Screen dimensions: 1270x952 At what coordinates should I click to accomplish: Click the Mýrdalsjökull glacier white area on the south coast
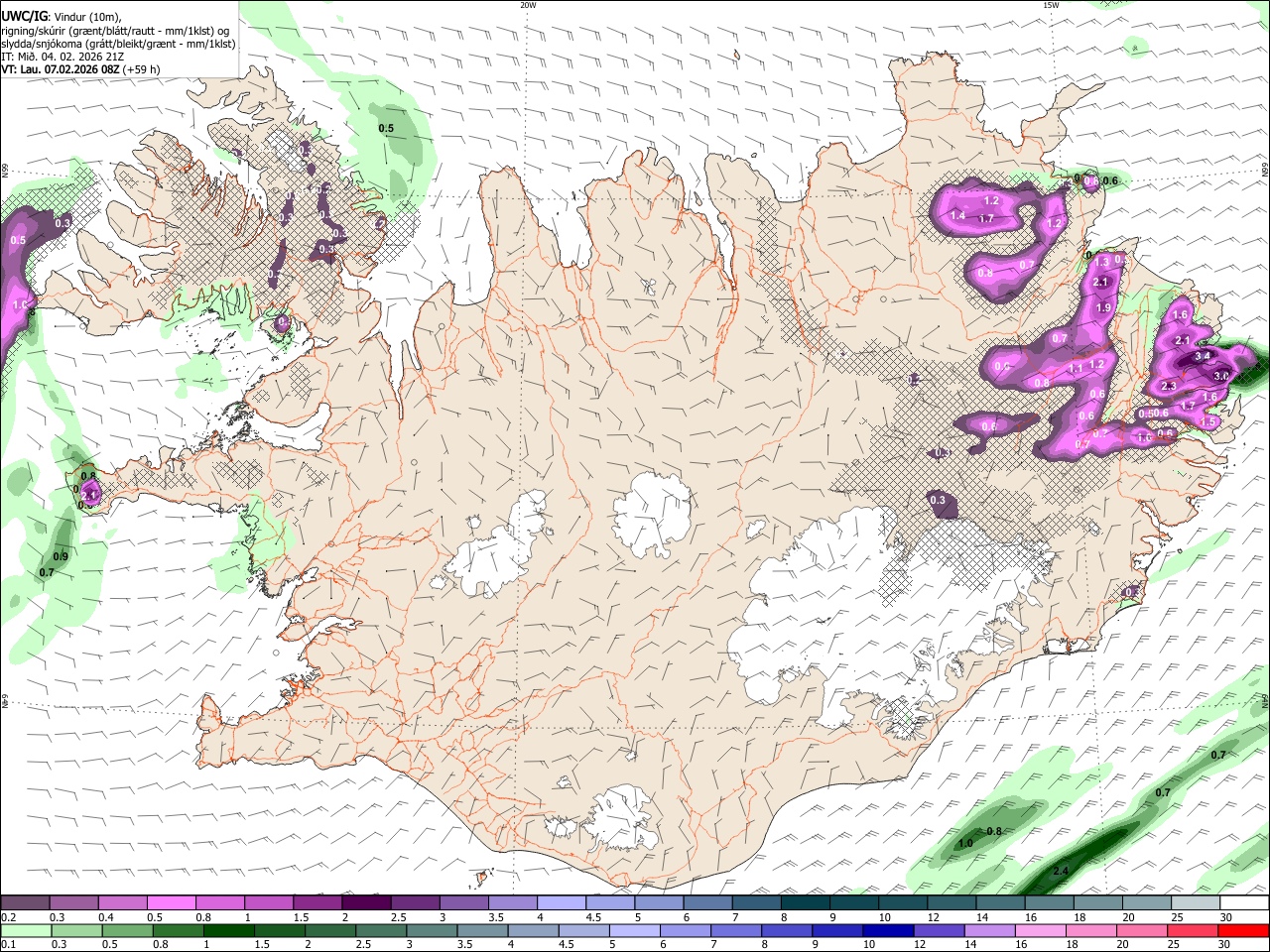[623, 819]
